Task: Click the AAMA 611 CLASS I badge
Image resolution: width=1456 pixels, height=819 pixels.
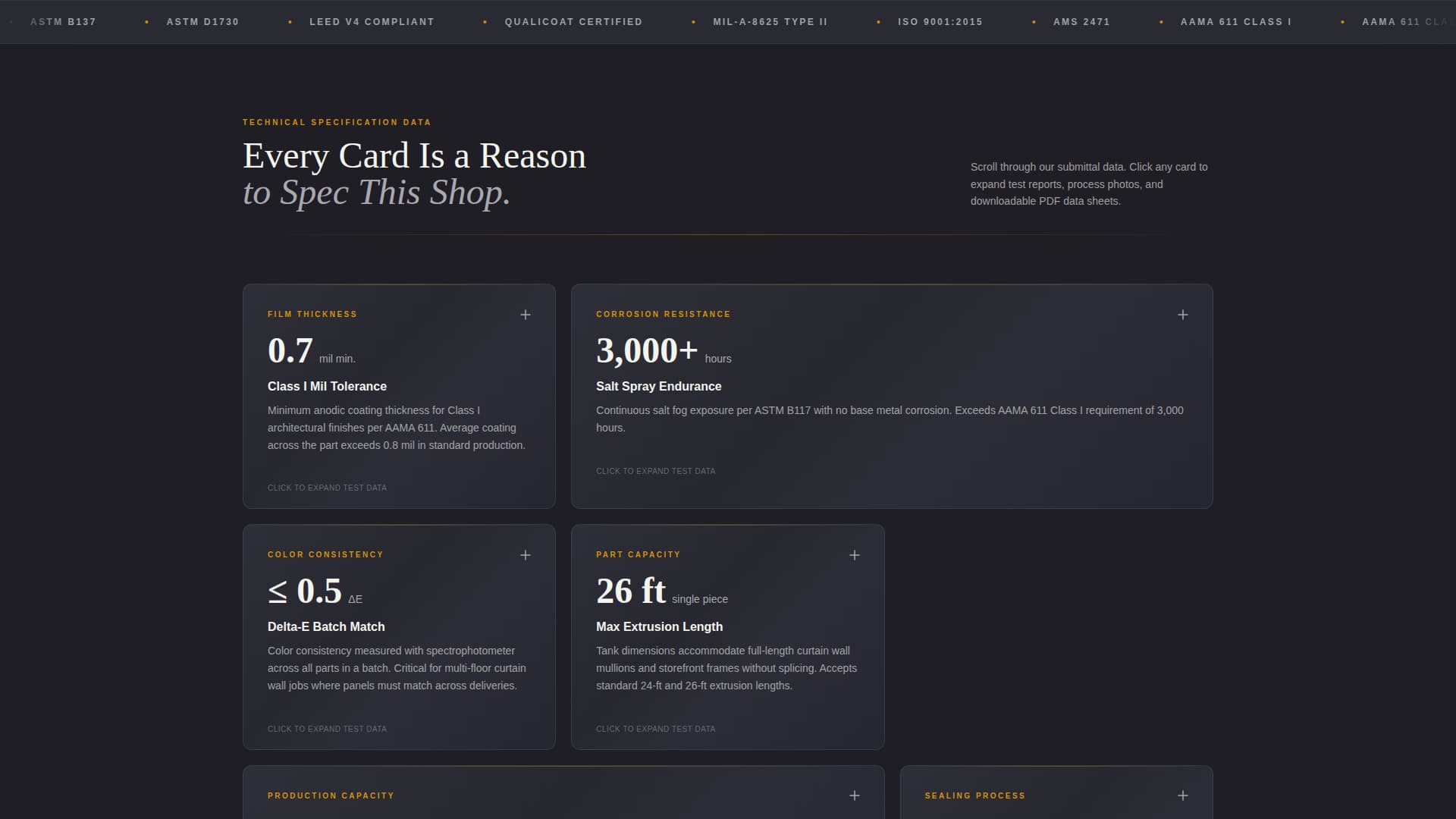Action: pyautogui.click(x=1236, y=22)
